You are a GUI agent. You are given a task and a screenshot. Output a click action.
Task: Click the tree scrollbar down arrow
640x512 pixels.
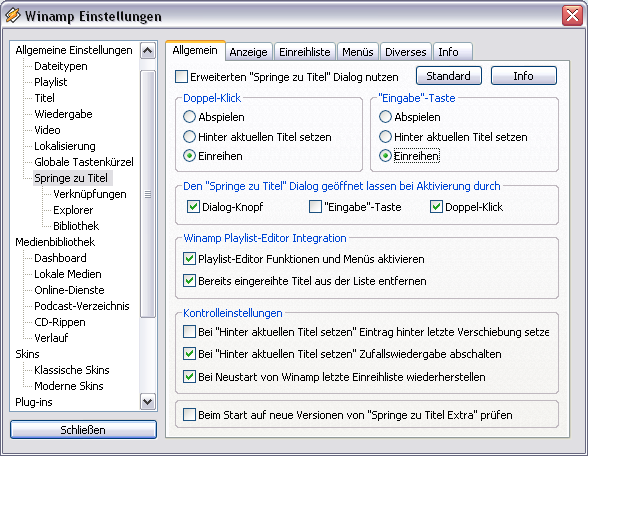coord(148,402)
